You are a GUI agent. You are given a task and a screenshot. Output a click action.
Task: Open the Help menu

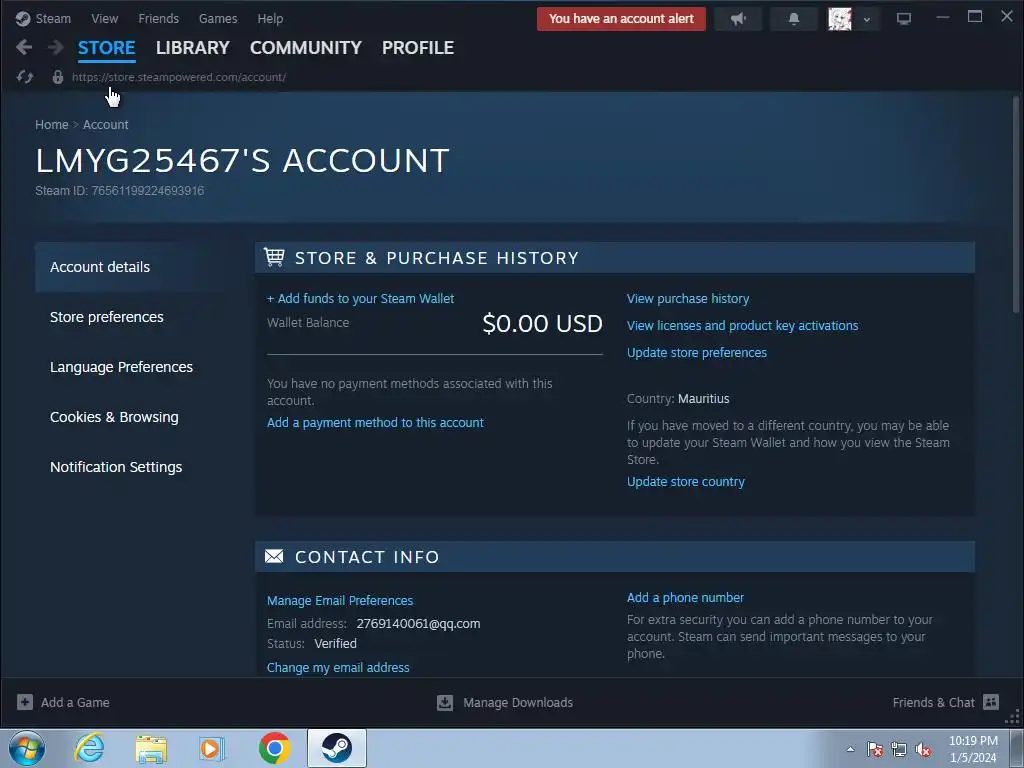click(x=270, y=18)
